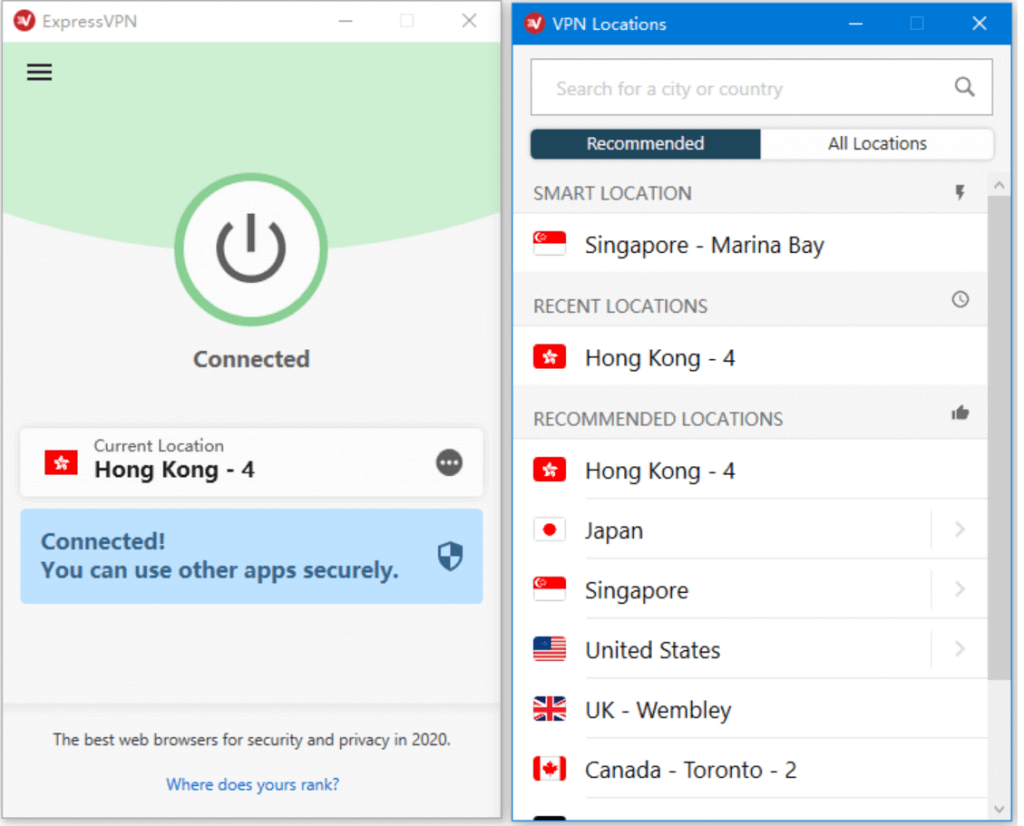This screenshot has height=826, width=1024.
Task: Open the hamburger menu in ExpressVPN
Action: 39,72
